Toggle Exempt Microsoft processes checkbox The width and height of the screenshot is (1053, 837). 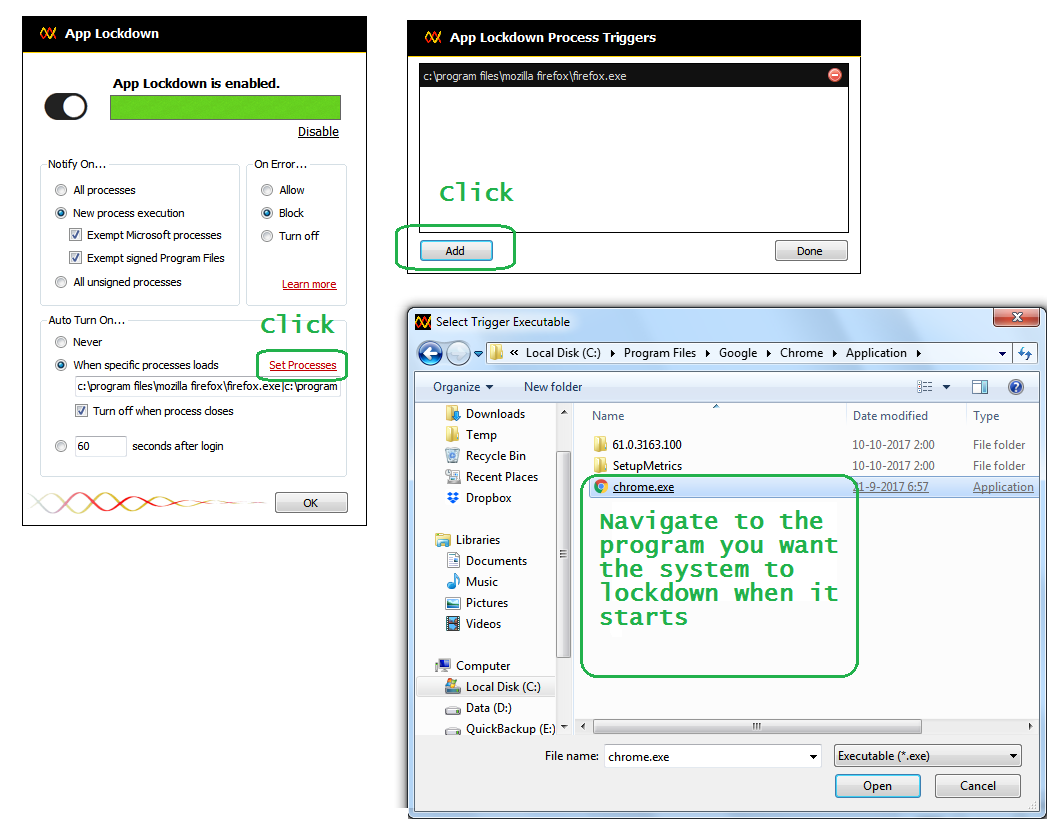coord(76,235)
